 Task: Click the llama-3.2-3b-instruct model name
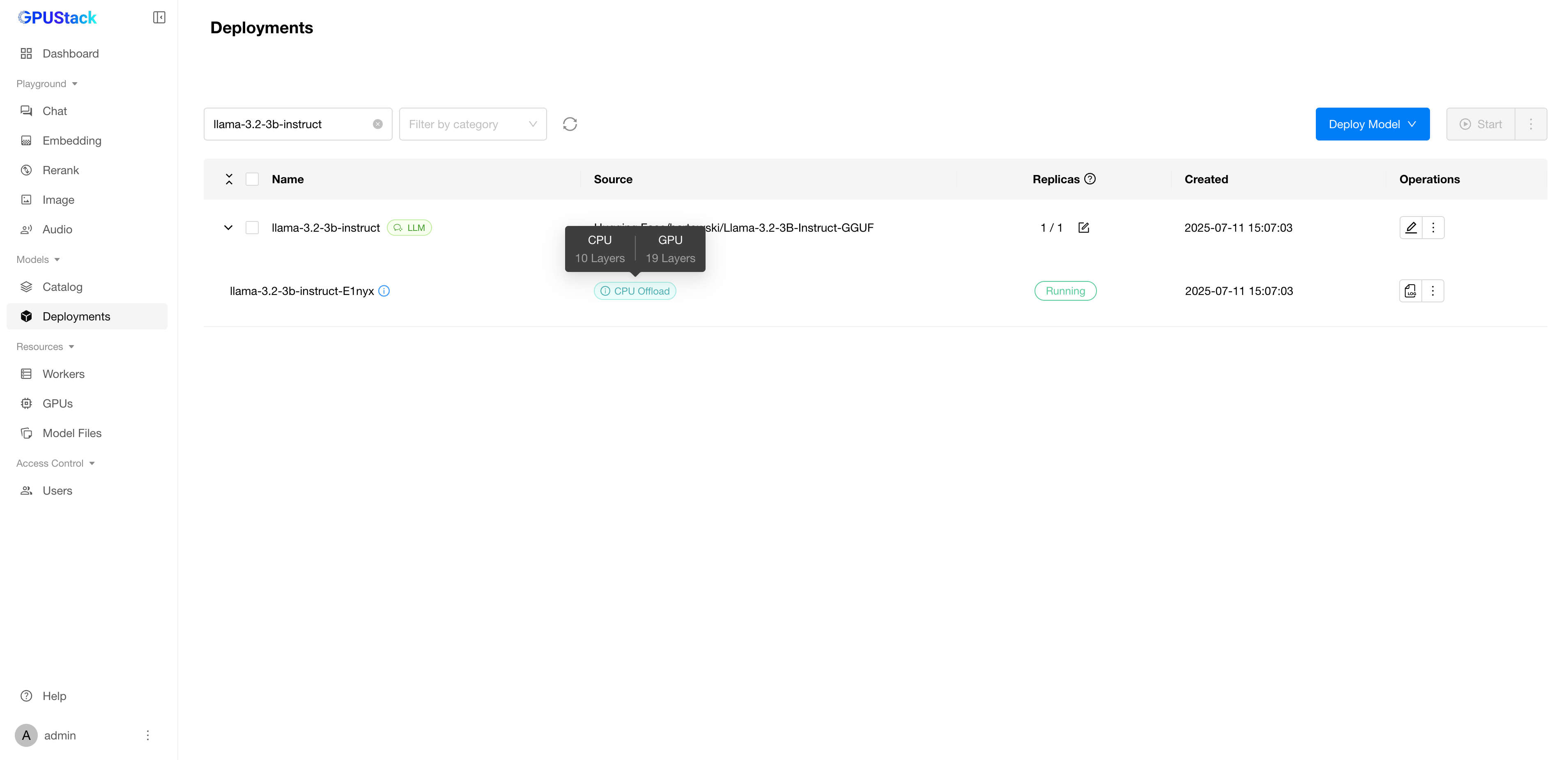point(326,228)
